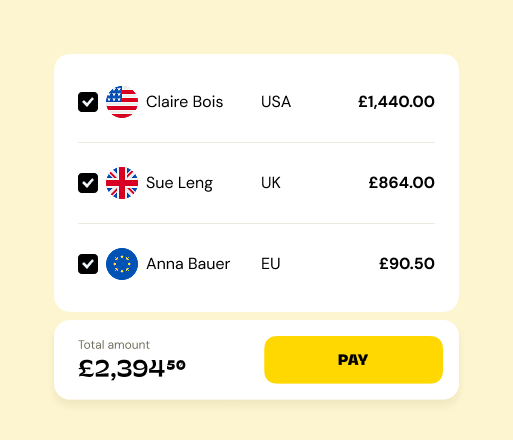The width and height of the screenshot is (513, 440).
Task: Click the divider below Claire Bois row
Action: coord(256,142)
